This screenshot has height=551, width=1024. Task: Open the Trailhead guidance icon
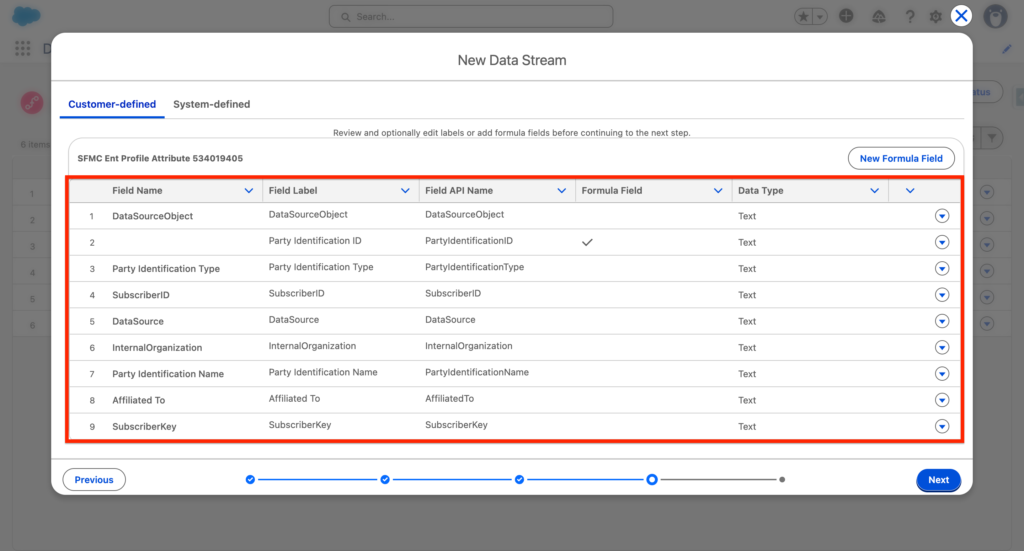coord(878,17)
